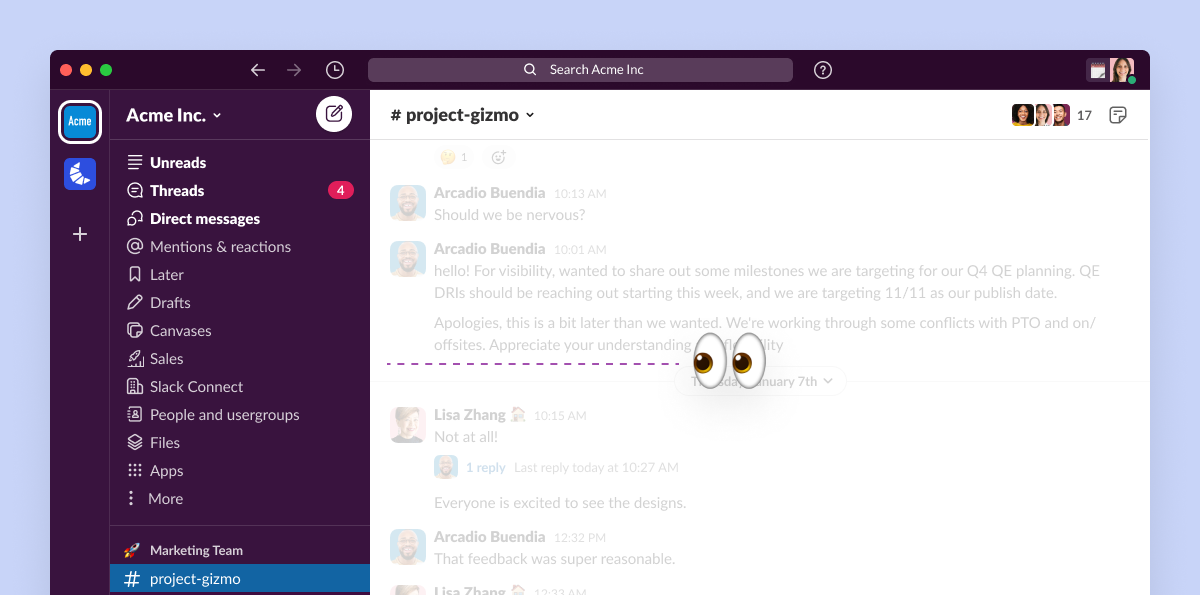The width and height of the screenshot is (1200, 595).
Task: Toggle the thinking-face reaction
Action: [452, 156]
